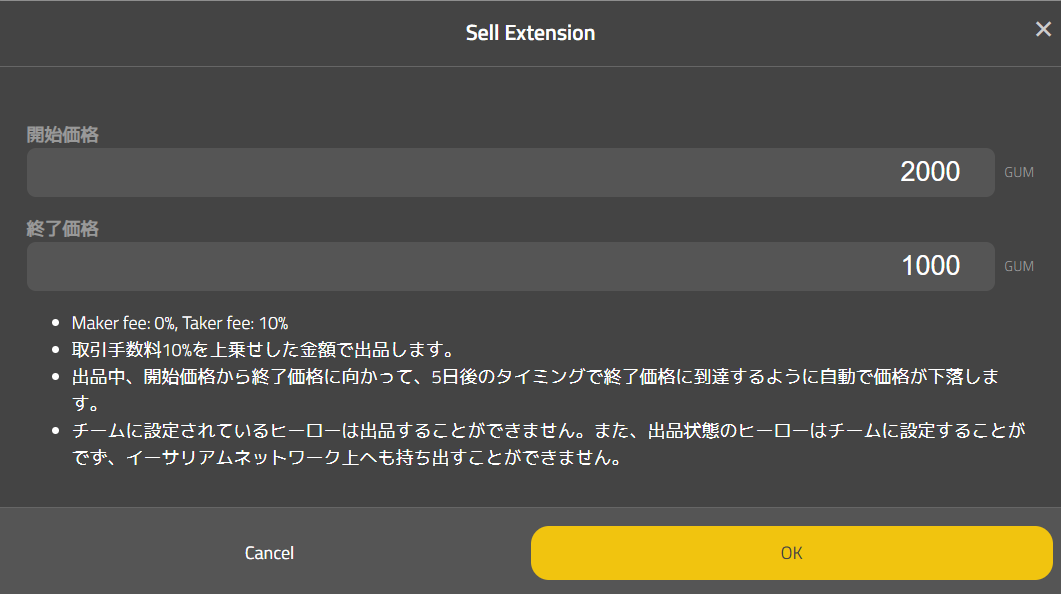Click the bullet dot before Maker fee
This screenshot has height=594, width=1061.
56,323
